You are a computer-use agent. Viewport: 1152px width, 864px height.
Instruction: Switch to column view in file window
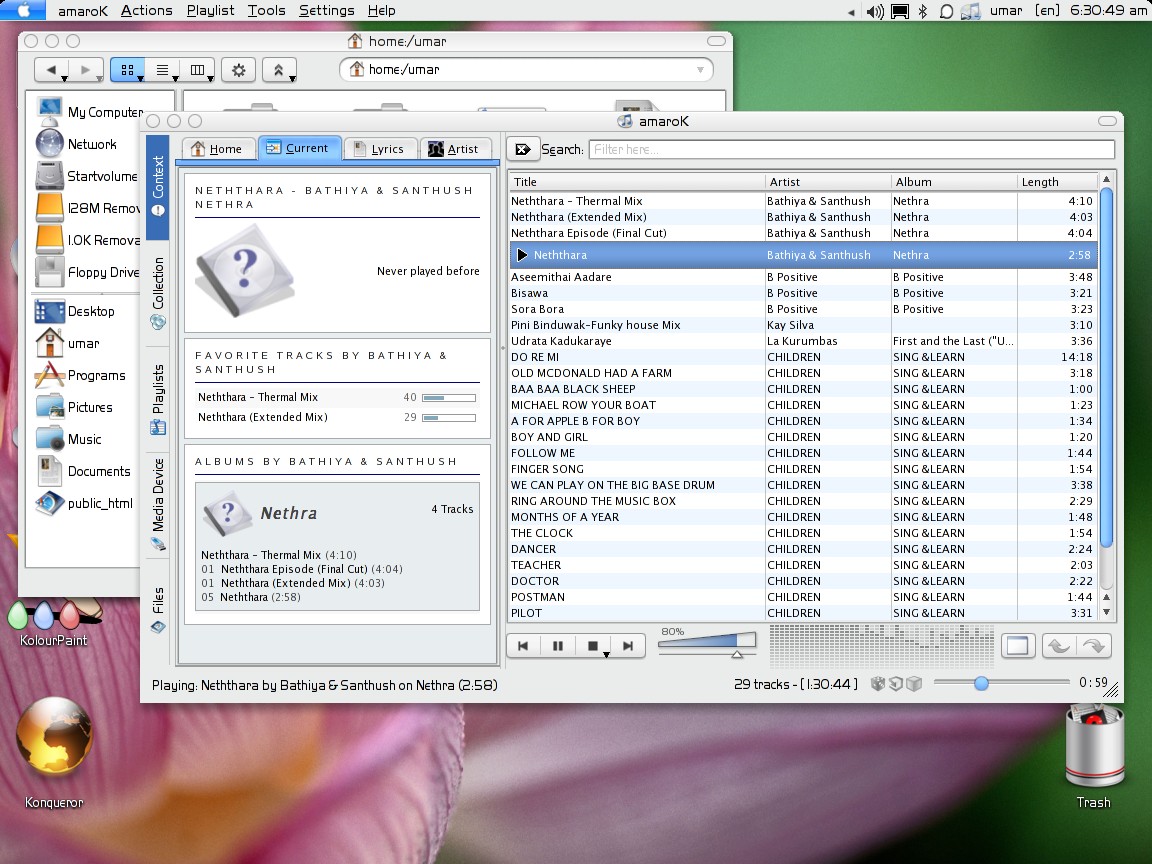[198, 70]
